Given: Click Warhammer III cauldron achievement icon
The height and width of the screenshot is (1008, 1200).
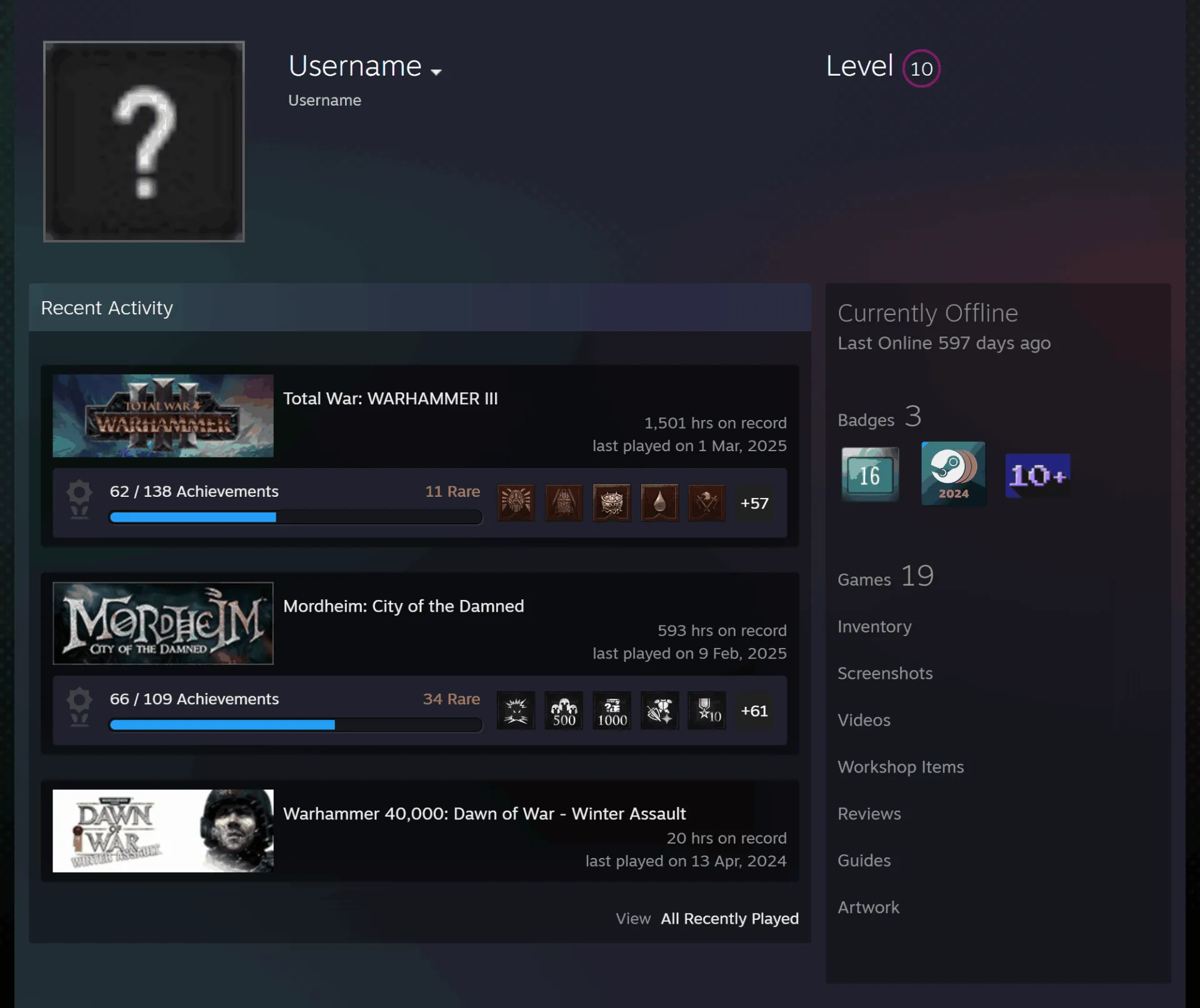Looking at the screenshot, I should click(x=612, y=502).
